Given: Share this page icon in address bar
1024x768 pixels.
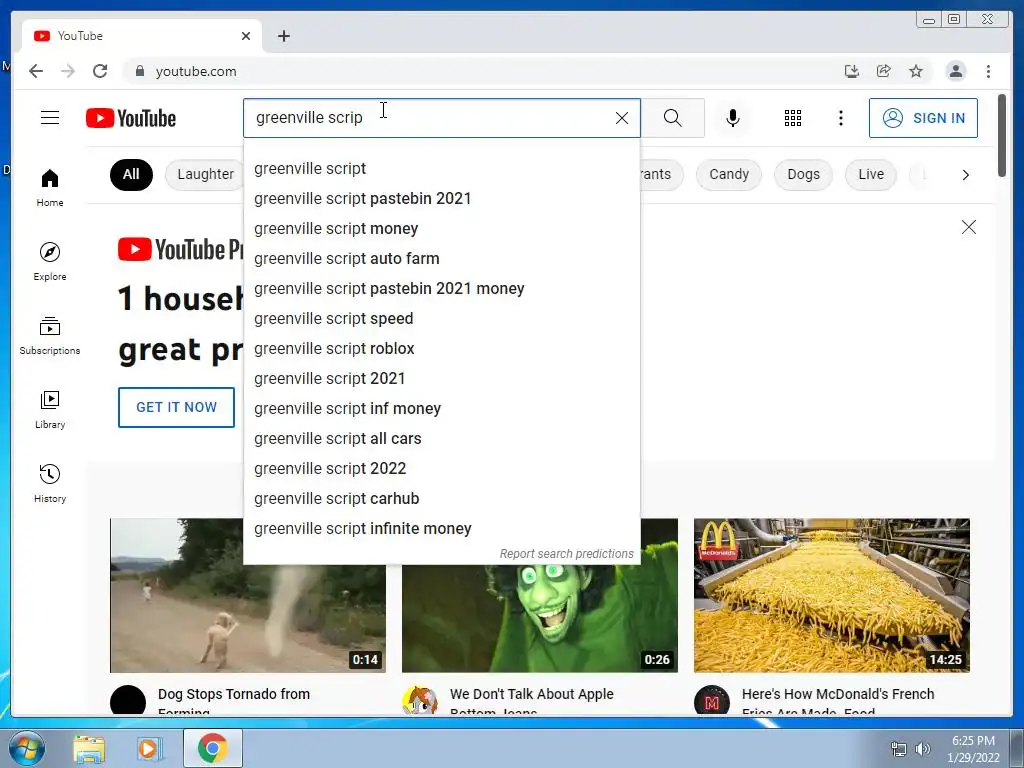Looking at the screenshot, I should 884,71.
